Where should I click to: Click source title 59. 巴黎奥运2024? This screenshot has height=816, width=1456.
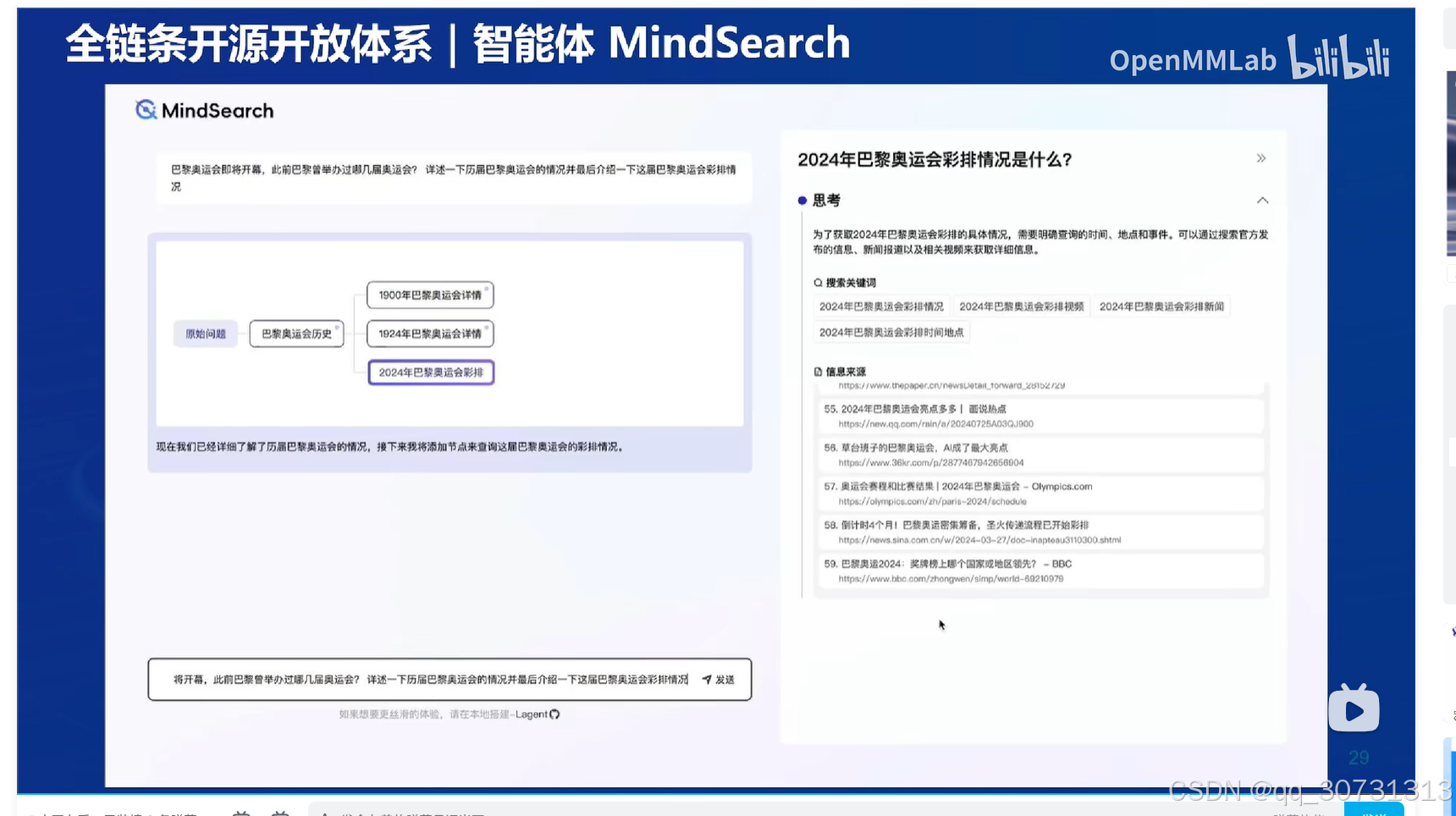948,564
